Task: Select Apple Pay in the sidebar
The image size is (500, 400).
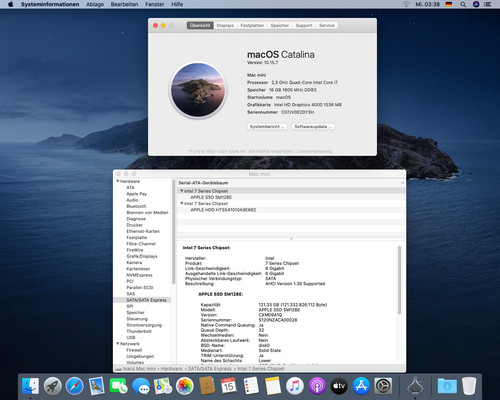Action: 137,194
